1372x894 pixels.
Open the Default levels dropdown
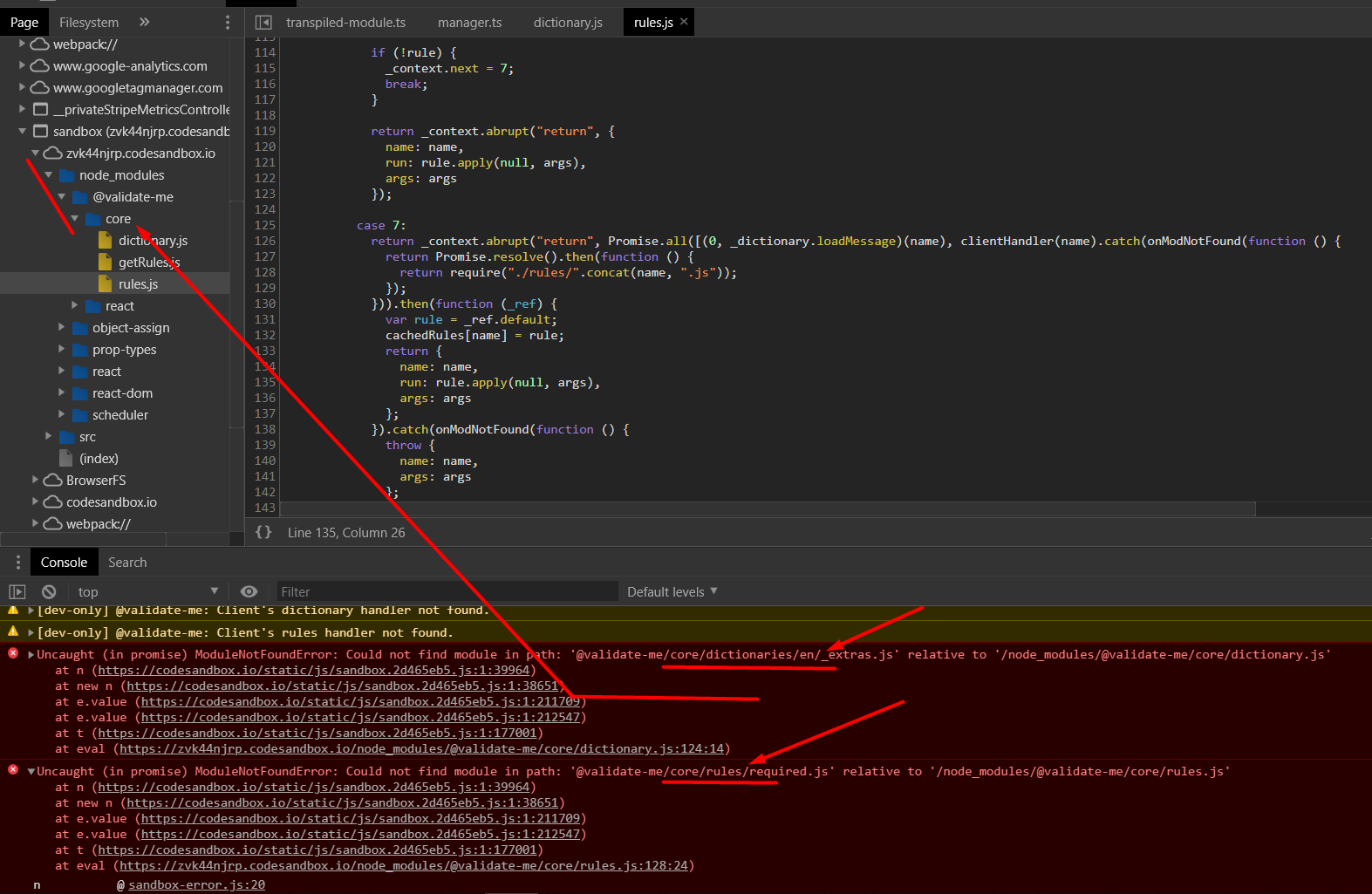coord(672,591)
